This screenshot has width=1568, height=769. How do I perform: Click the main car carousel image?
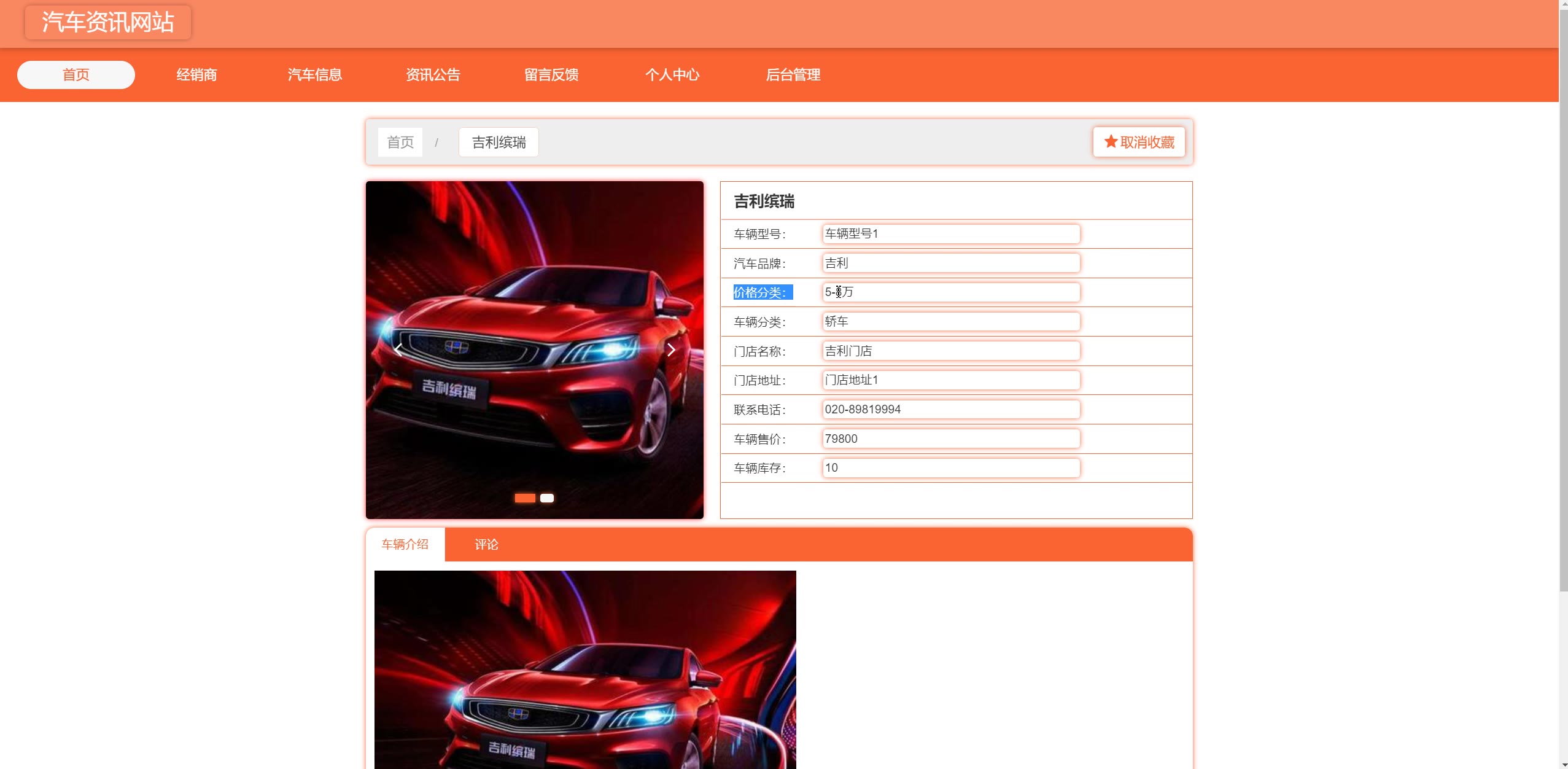(x=535, y=350)
